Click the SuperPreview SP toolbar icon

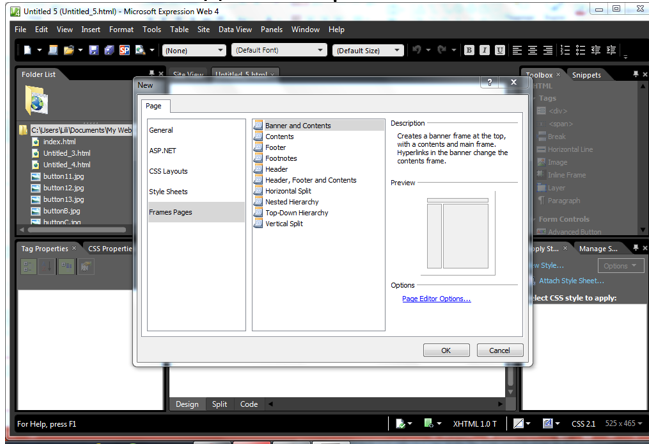(x=125, y=50)
